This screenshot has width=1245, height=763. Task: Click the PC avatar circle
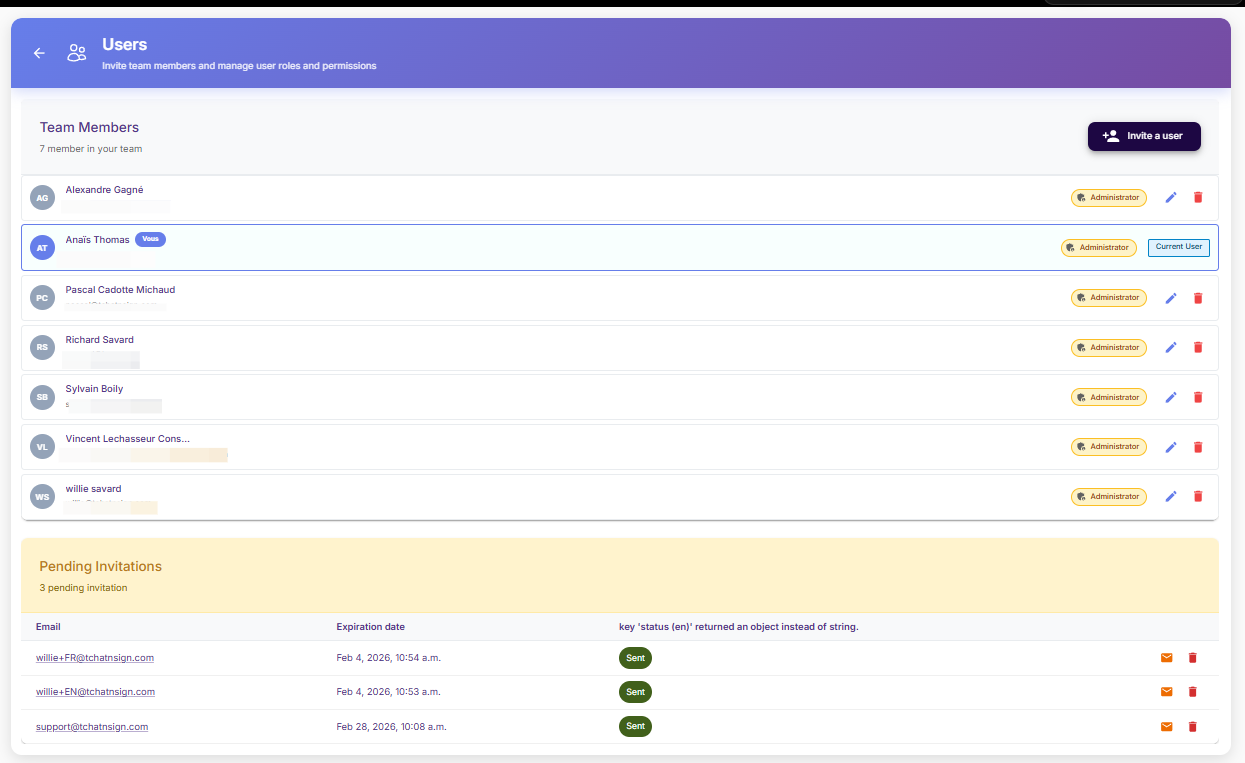click(42, 298)
